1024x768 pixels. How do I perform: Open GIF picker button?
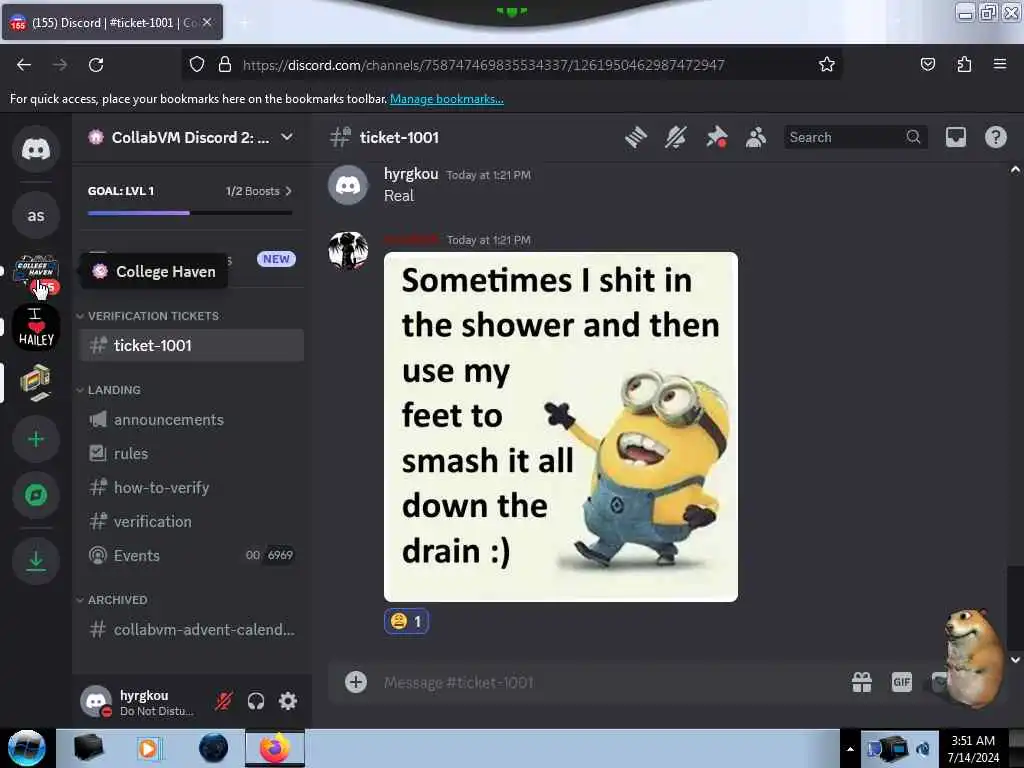pos(901,682)
